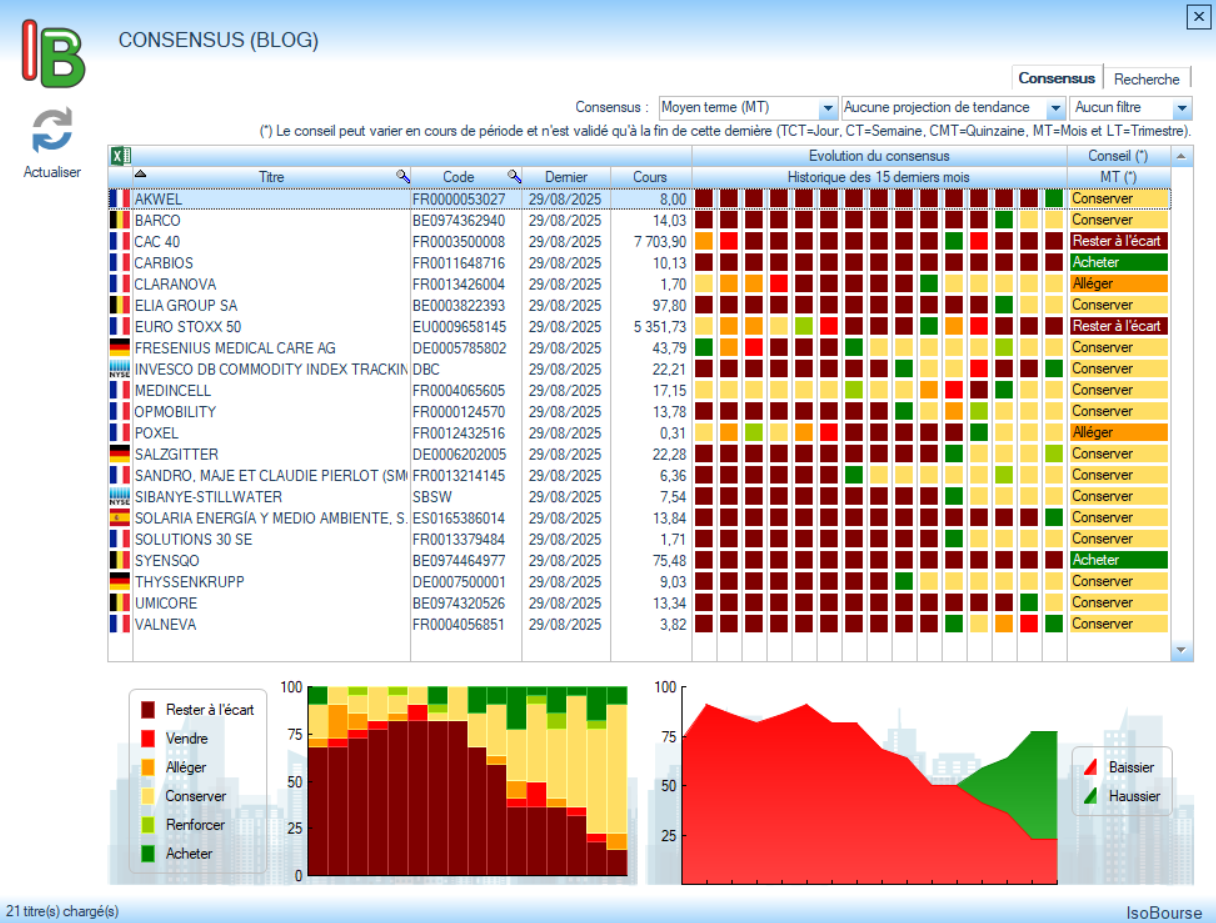Click the Belgian flag beside BARCO
Screen dimensions: 1216x923
pos(120,220)
